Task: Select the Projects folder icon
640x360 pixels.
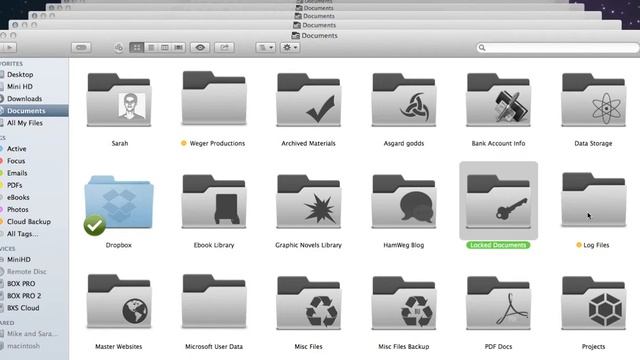Action: tap(593, 303)
